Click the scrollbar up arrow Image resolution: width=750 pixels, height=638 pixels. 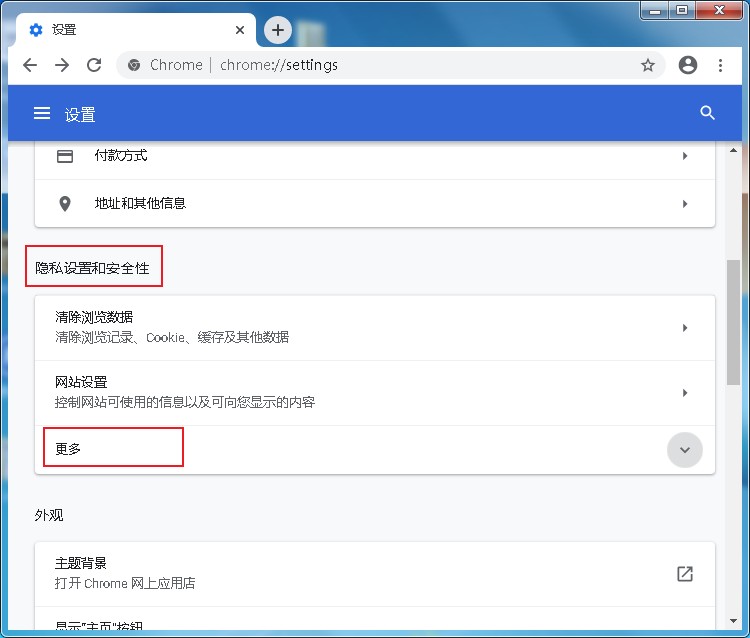[x=734, y=150]
